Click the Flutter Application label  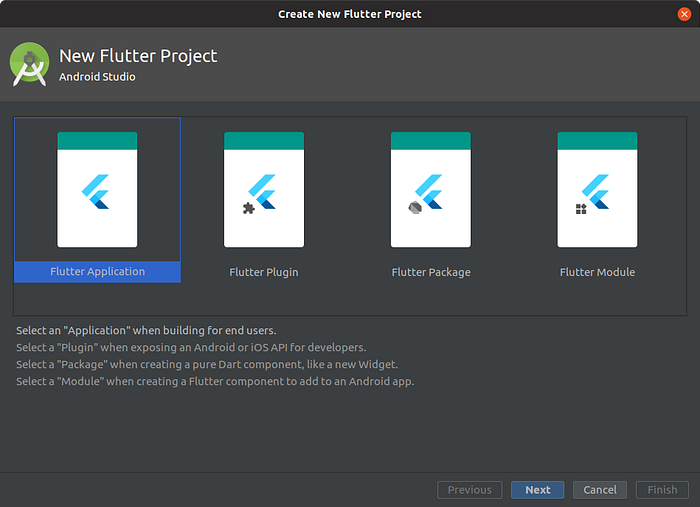click(x=97, y=272)
